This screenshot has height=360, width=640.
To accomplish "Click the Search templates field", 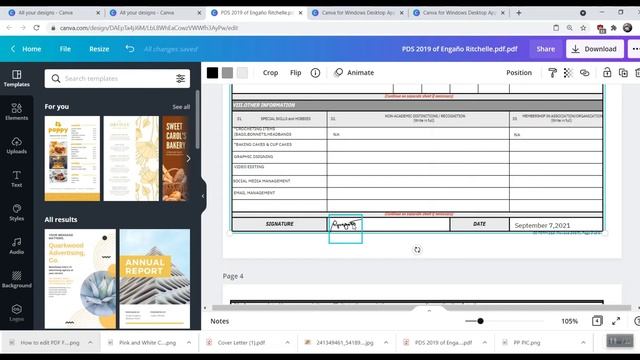I will (x=117, y=78).
